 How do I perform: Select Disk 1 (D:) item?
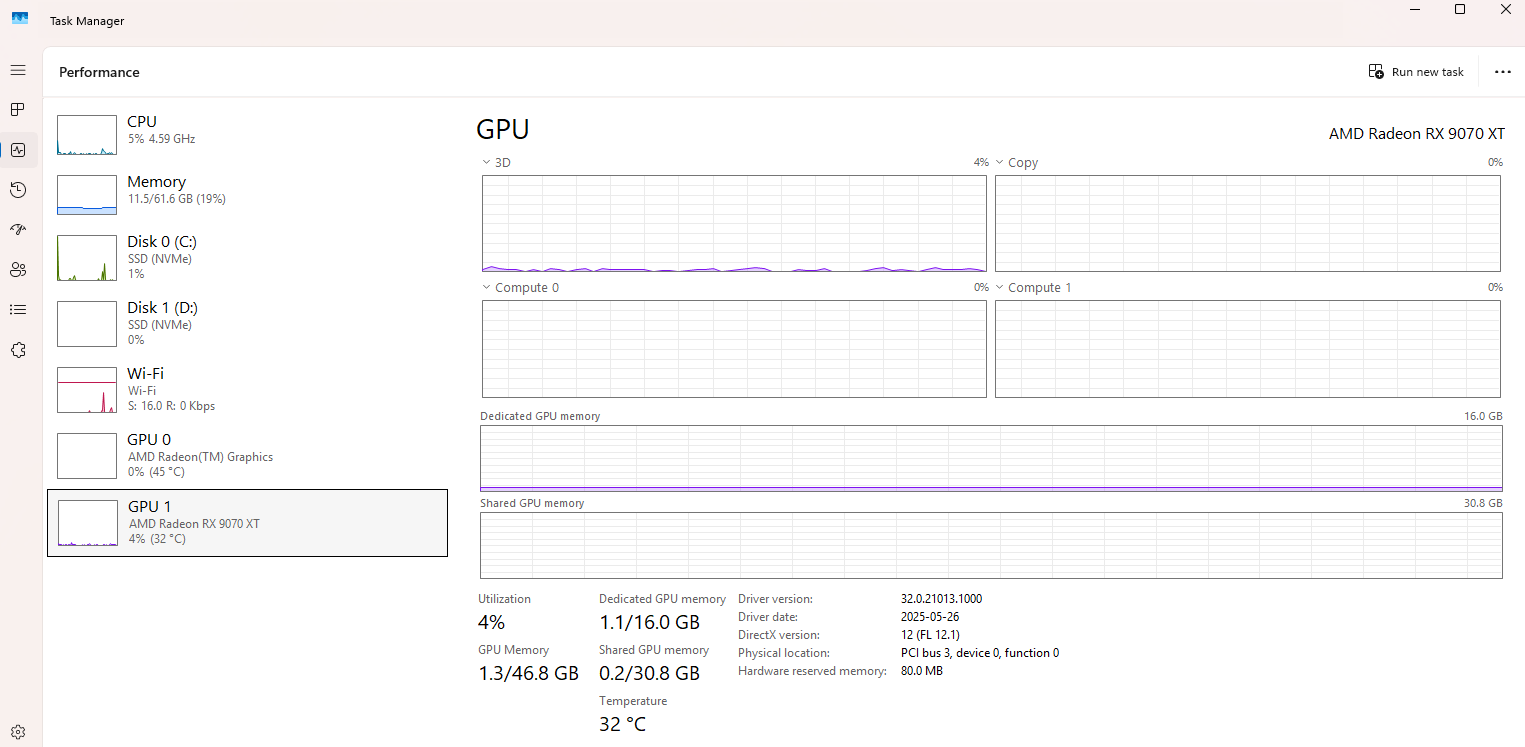[x=247, y=322]
